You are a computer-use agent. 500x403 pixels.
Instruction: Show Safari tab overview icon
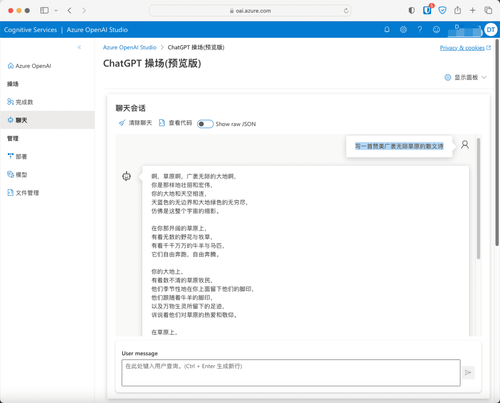(x=488, y=10)
